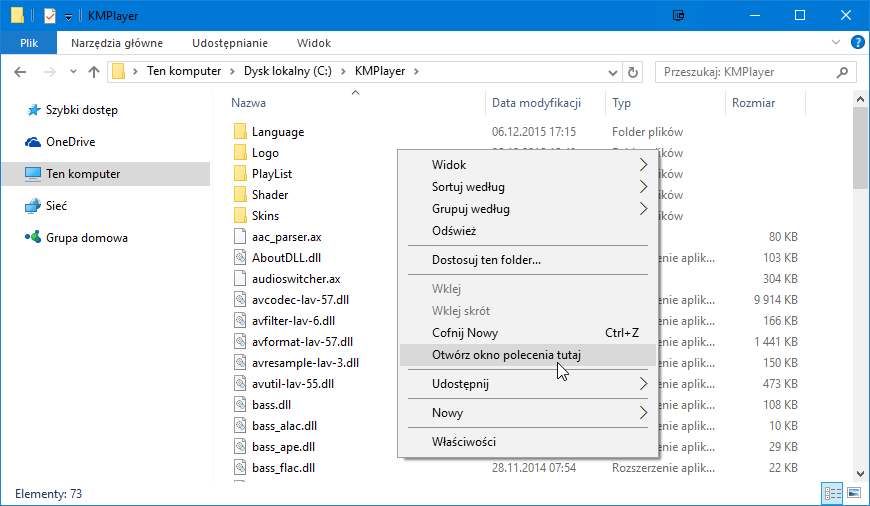
Task: Open address bar history dropdown
Action: coord(613,72)
